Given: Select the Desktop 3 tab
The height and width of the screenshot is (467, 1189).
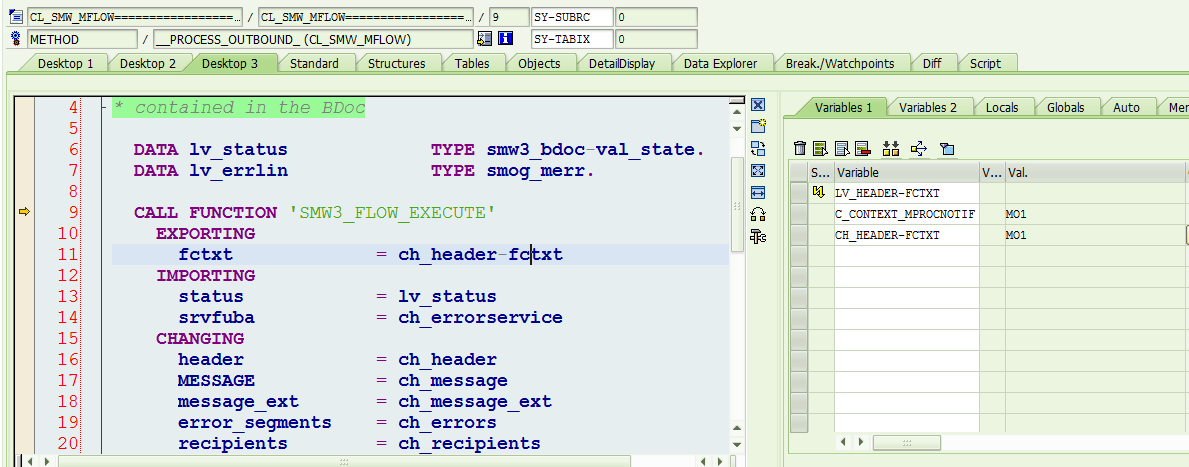Looking at the screenshot, I should point(230,64).
